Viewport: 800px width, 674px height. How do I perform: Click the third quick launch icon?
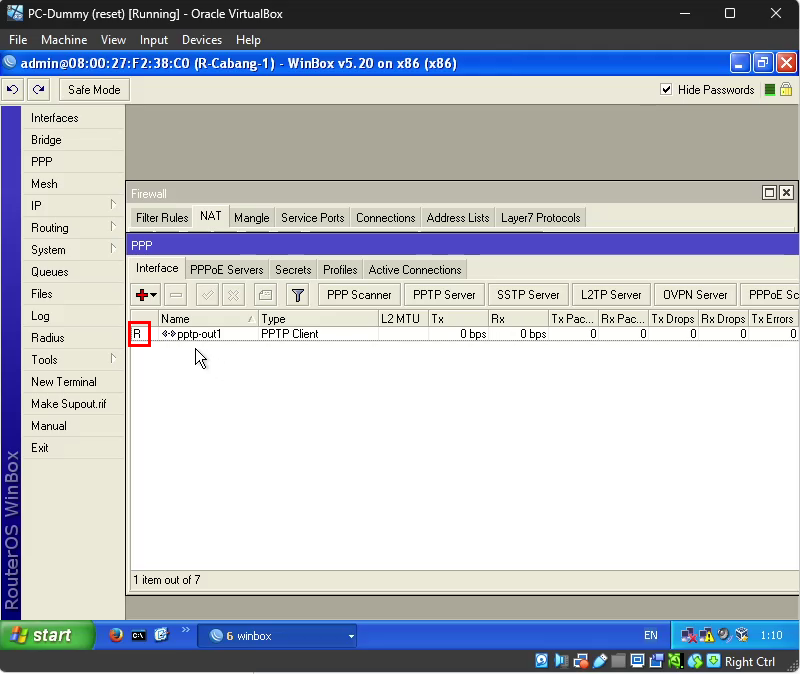(x=161, y=635)
